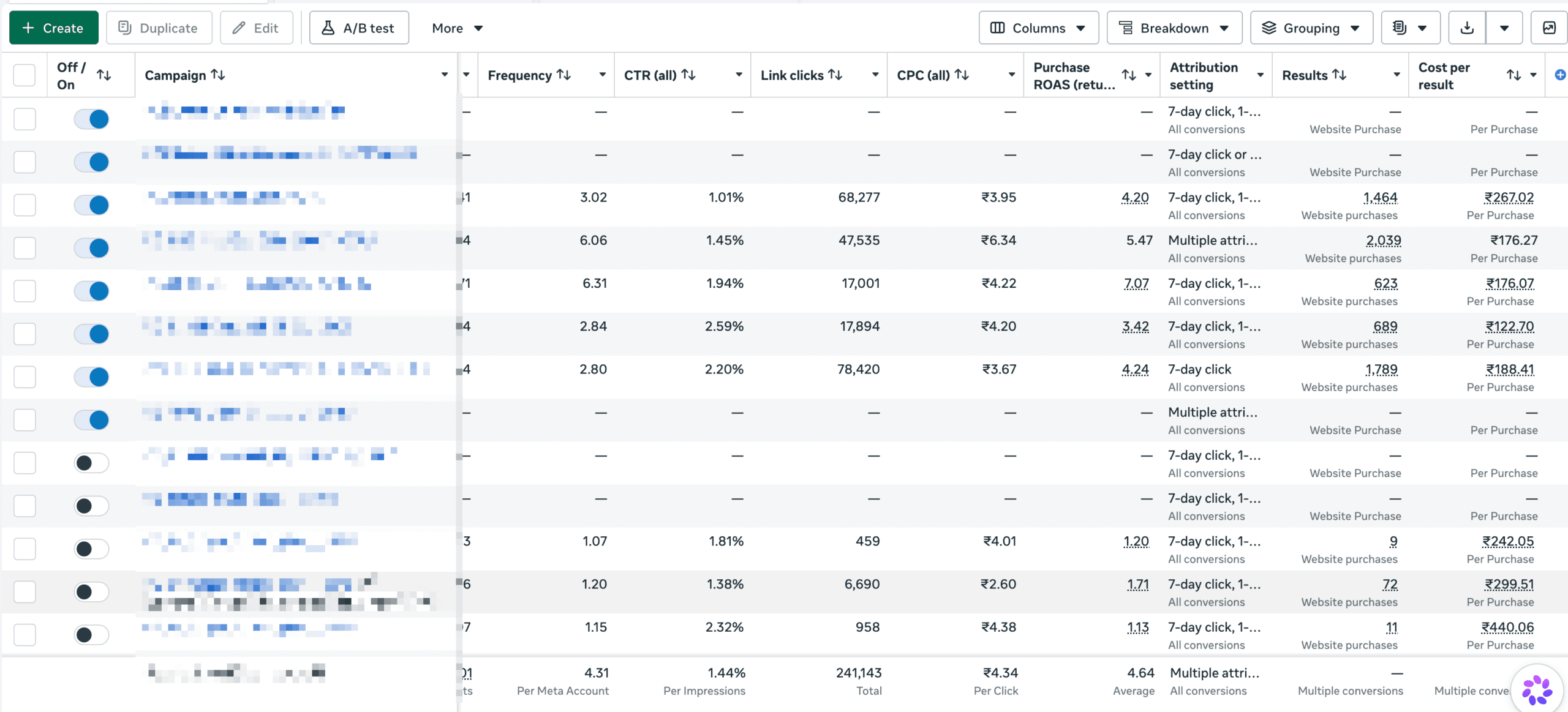Check the row with 6,690 link clicks

pyautogui.click(x=24, y=592)
